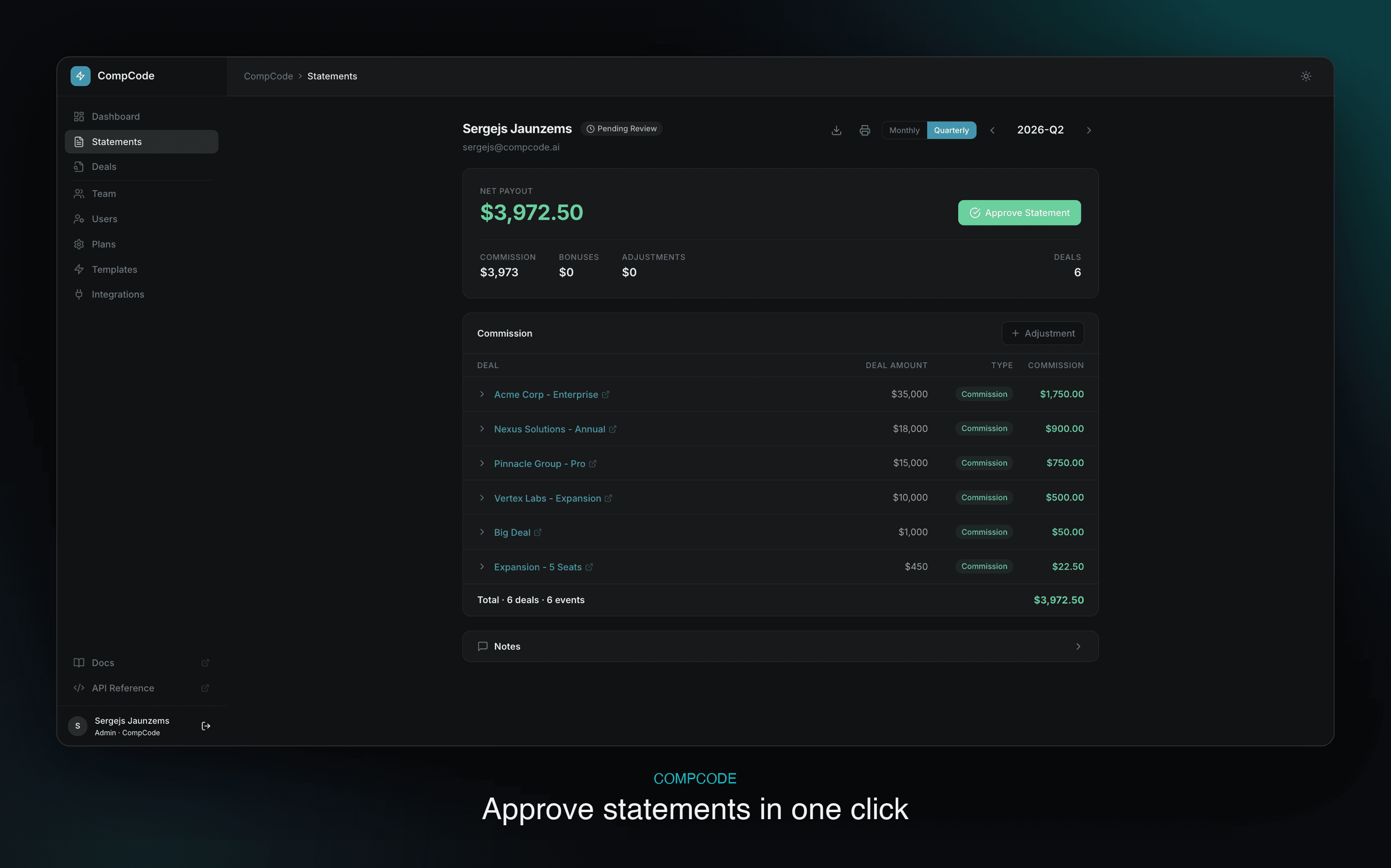Click the logout icon beside Sergejs Jaunzems
The image size is (1391, 868).
[x=206, y=726]
